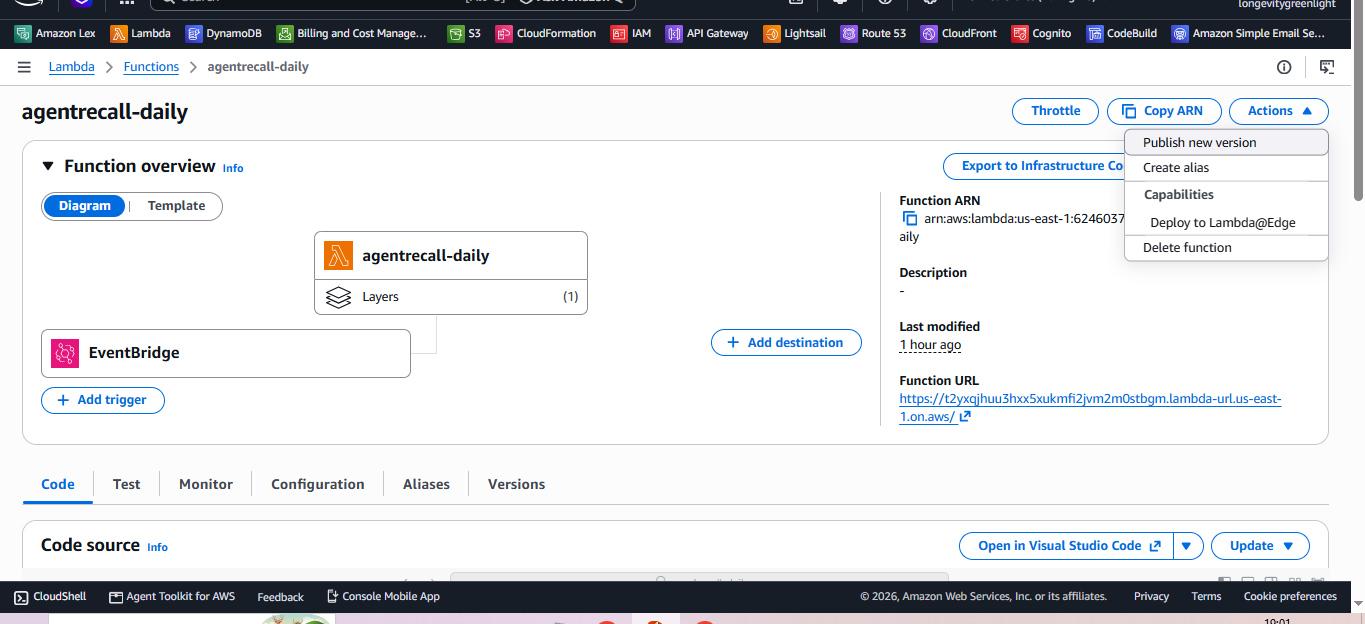Image resolution: width=1365 pixels, height=624 pixels.
Task: Open the Privacy link in footer
Action: [x=1151, y=596]
